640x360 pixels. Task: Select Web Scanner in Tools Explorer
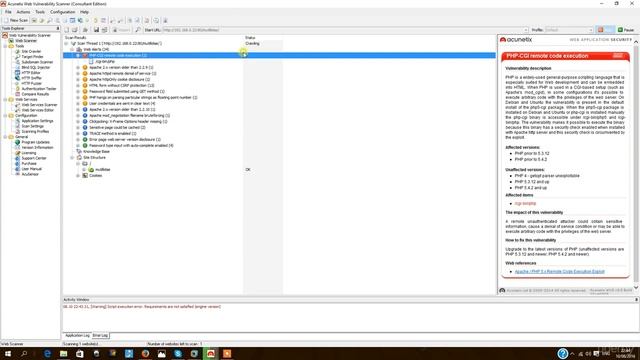[x=26, y=41]
